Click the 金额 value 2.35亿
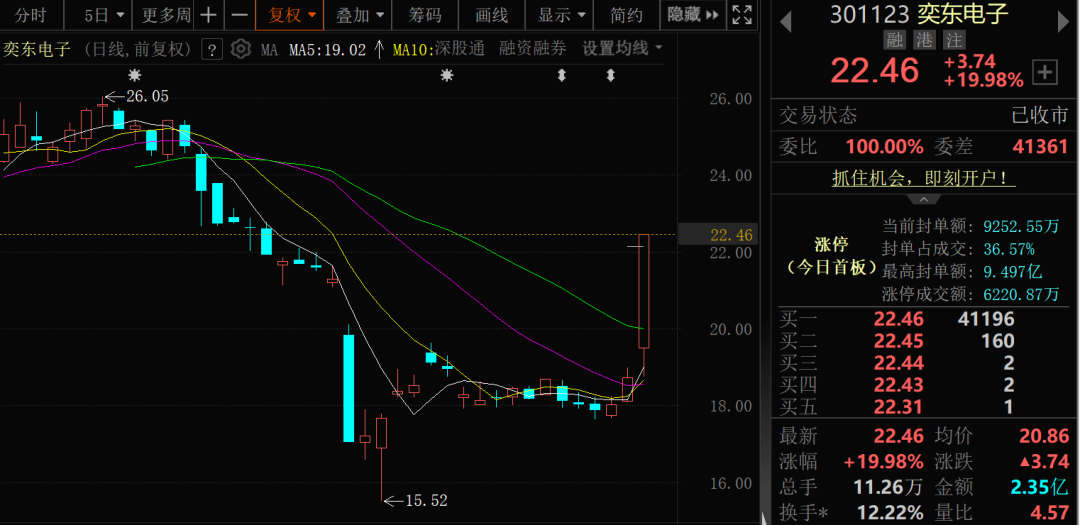The width and height of the screenshot is (1080, 525). 1040,487
